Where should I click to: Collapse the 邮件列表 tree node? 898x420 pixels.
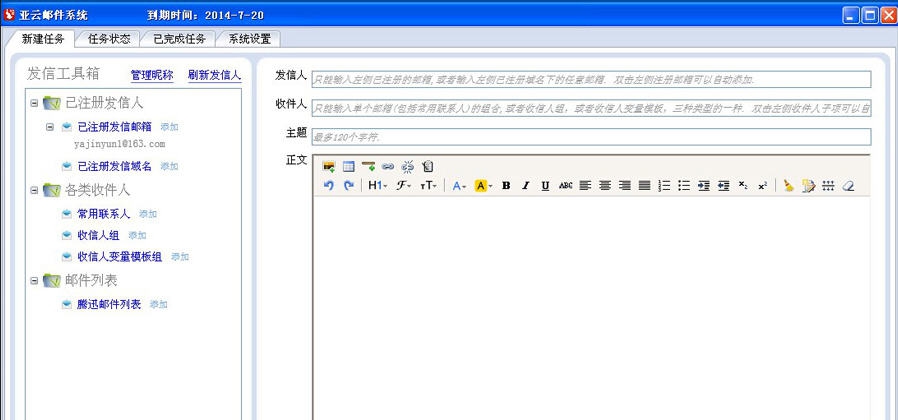click(34, 281)
